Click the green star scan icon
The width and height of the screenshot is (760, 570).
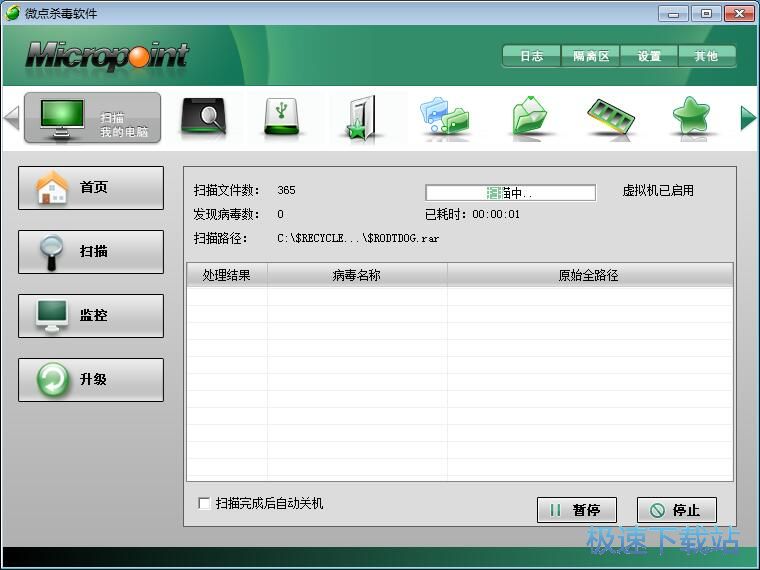tap(691, 118)
